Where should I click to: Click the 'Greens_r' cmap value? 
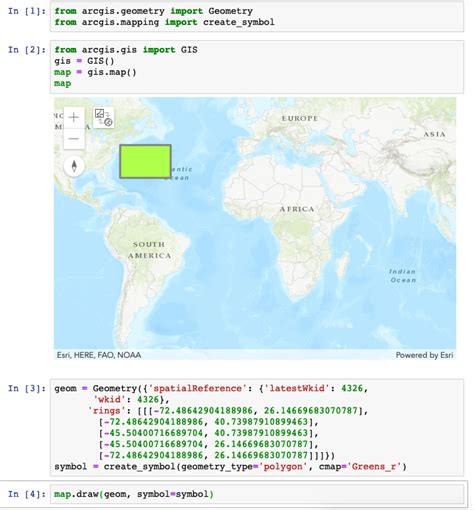click(374, 466)
